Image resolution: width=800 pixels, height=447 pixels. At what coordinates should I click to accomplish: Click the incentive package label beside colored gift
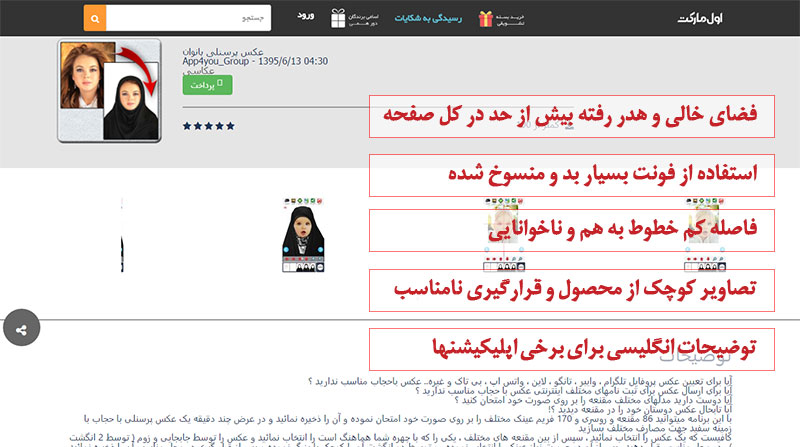pyautogui.click(x=510, y=19)
